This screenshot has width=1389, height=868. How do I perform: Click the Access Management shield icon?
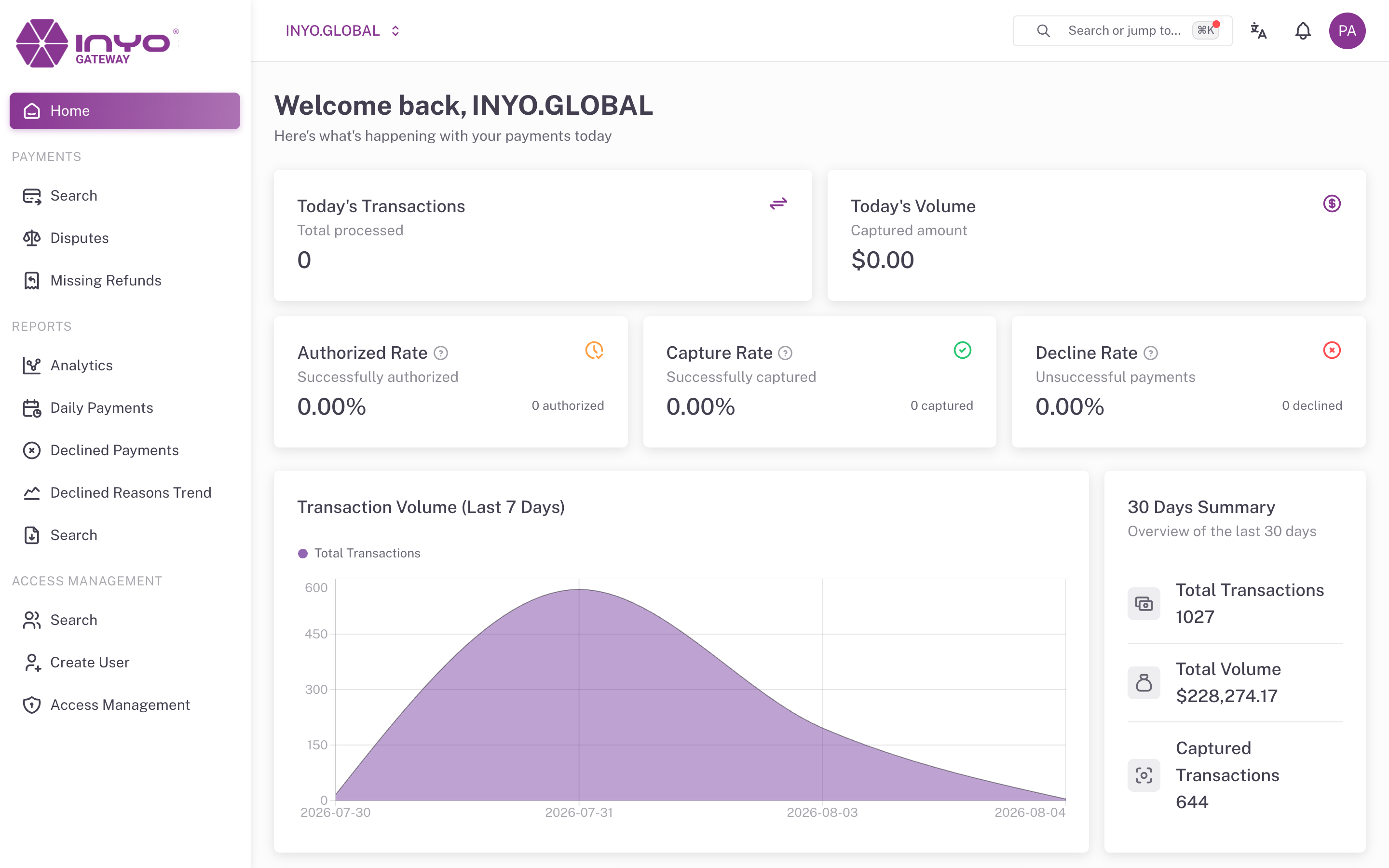[31, 705]
